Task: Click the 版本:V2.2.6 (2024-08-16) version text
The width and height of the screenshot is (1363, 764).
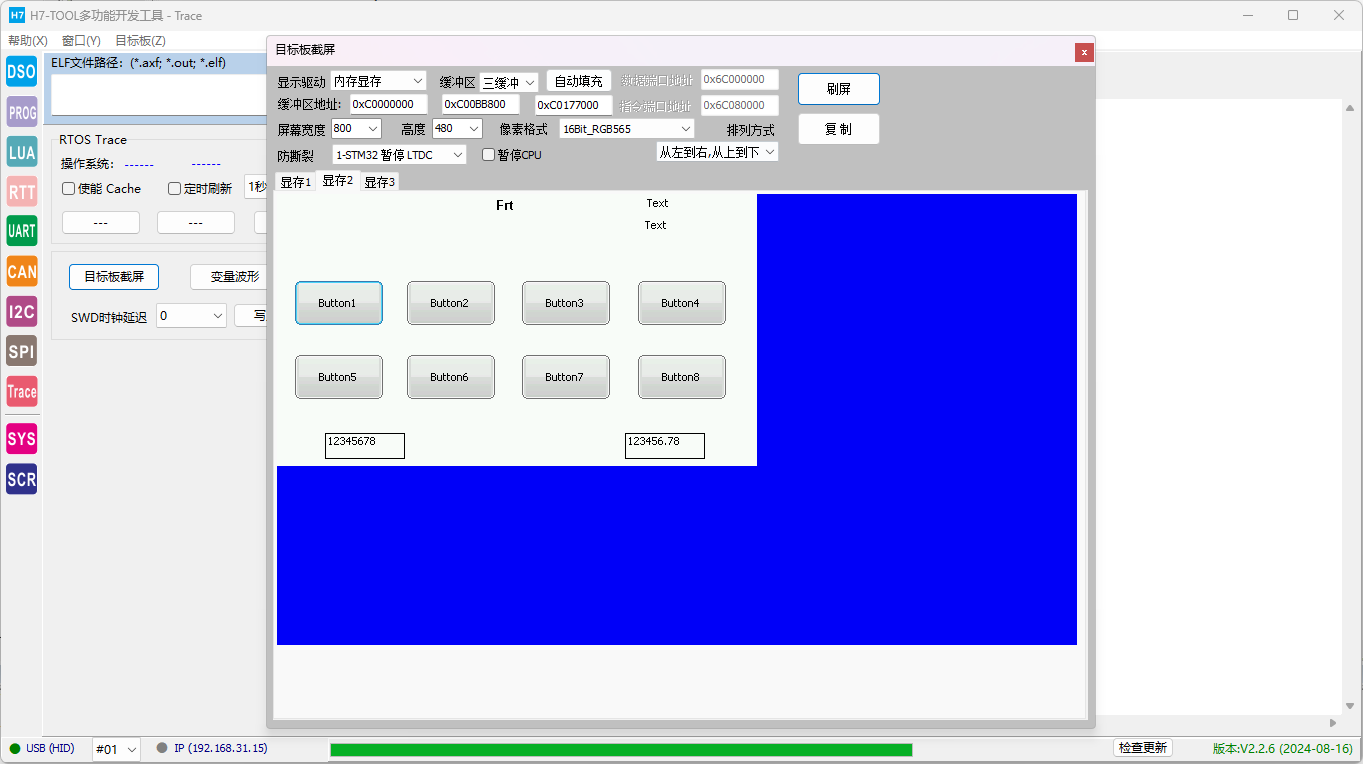Action: point(1283,749)
